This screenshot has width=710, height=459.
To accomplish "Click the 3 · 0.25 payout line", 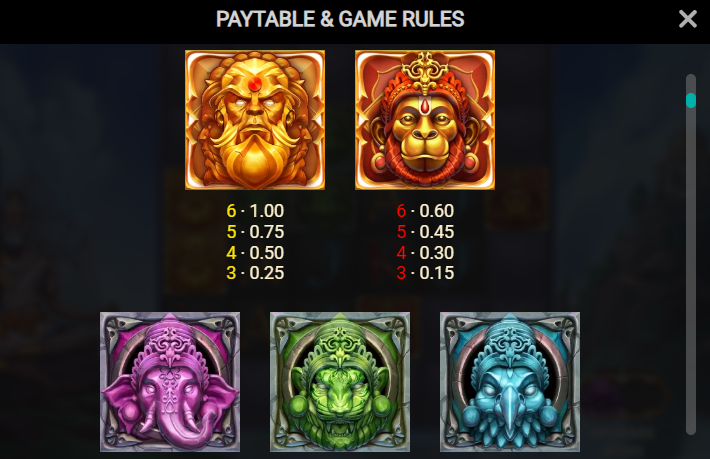I will tap(255, 273).
